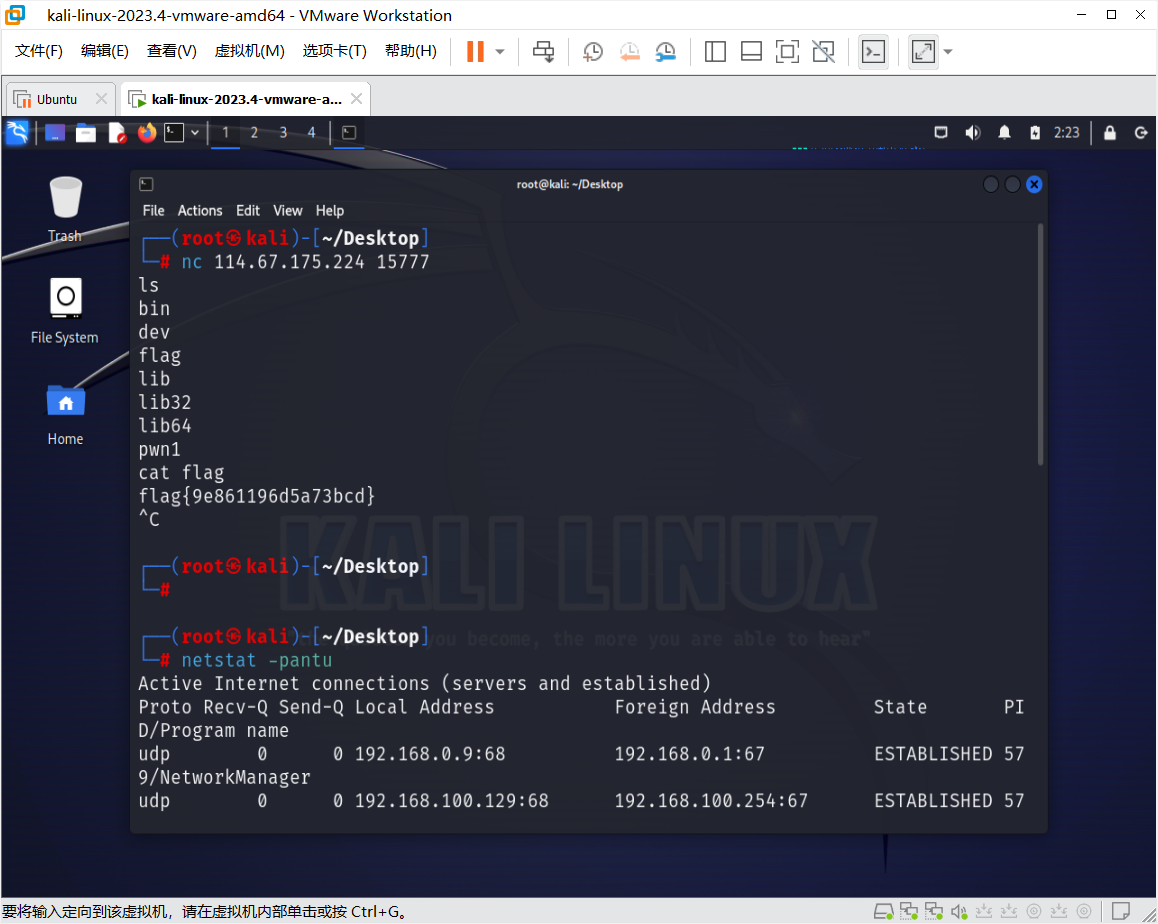Click the terminal vertical scrollbar
This screenshot has height=924, width=1158.
pos(1041,345)
